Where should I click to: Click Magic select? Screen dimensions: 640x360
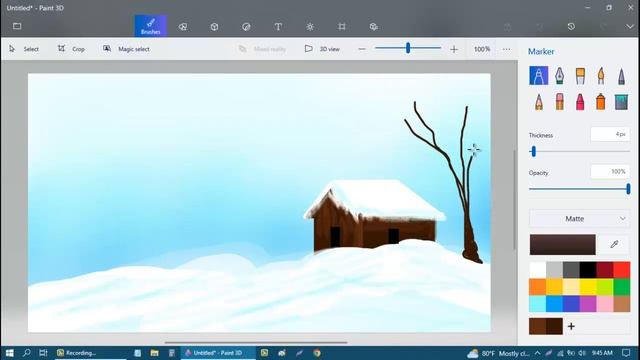point(126,49)
